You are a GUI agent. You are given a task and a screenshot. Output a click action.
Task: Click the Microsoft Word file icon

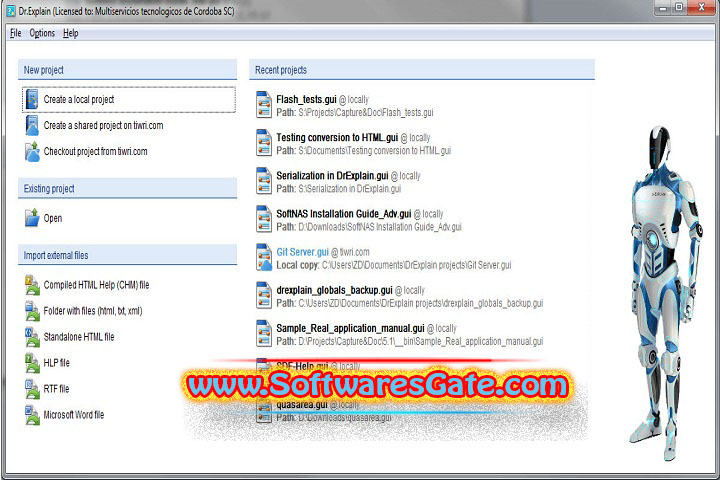(32, 415)
